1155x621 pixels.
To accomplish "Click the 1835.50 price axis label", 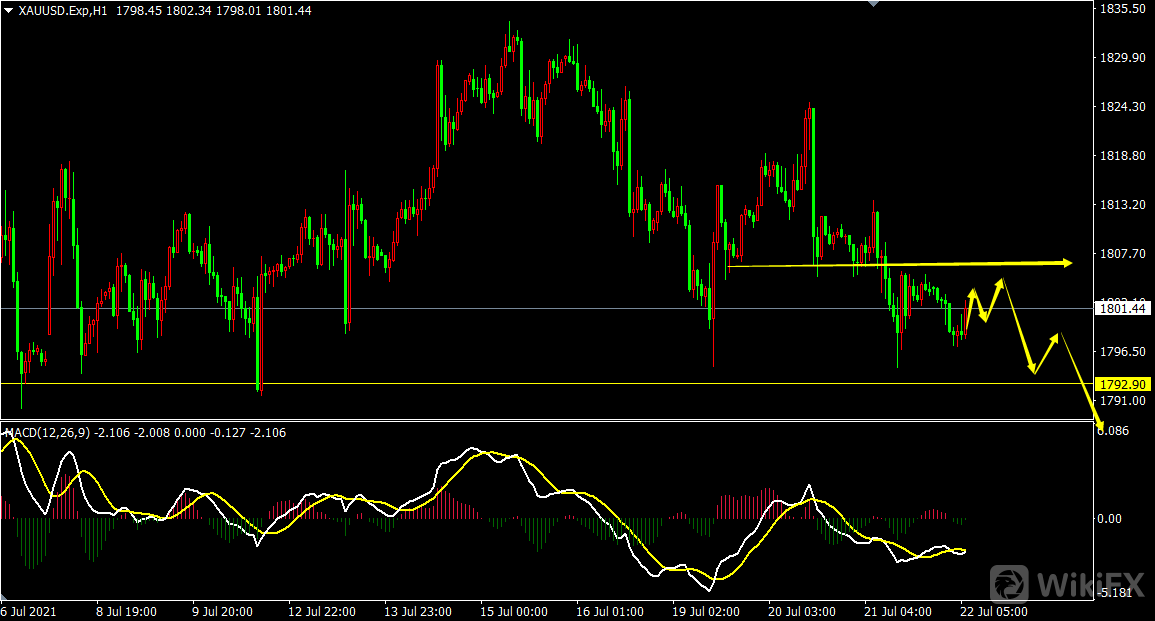I will pyautogui.click(x=1122, y=9).
